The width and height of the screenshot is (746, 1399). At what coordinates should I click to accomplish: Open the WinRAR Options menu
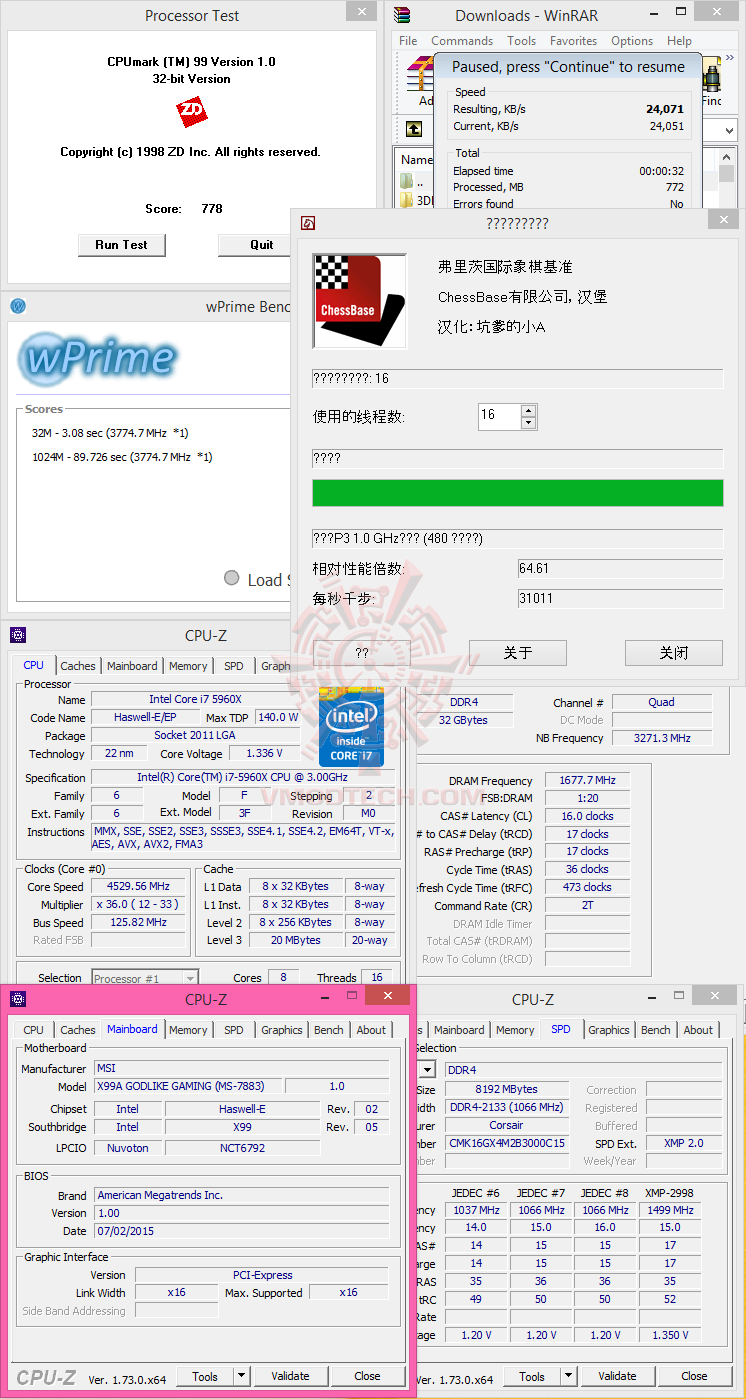pos(632,41)
